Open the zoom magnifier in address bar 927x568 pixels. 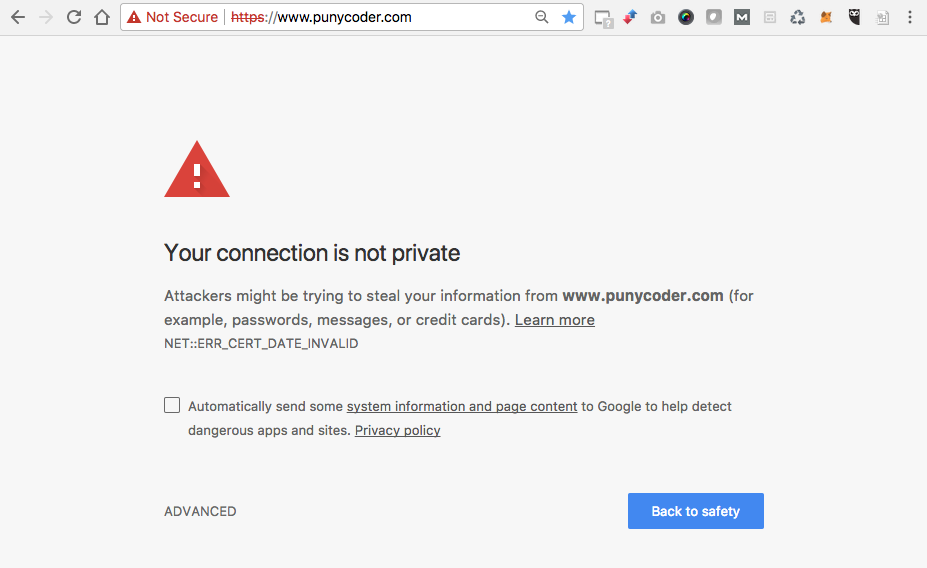[x=542, y=17]
